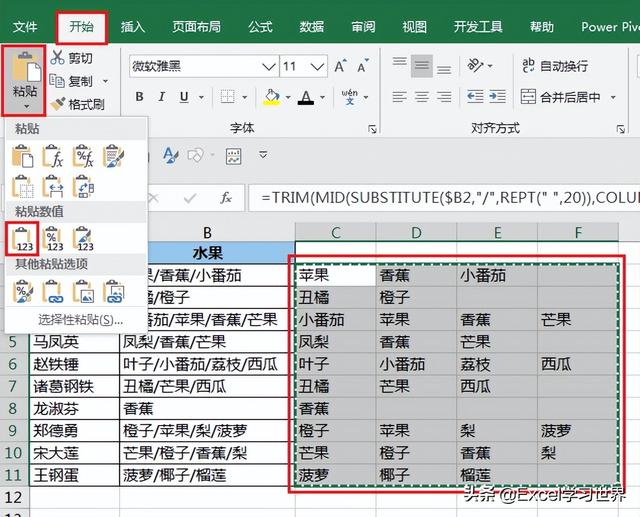The image size is (640, 517).
Task: Open the font size 11 dropdown
Action: [x=317, y=66]
